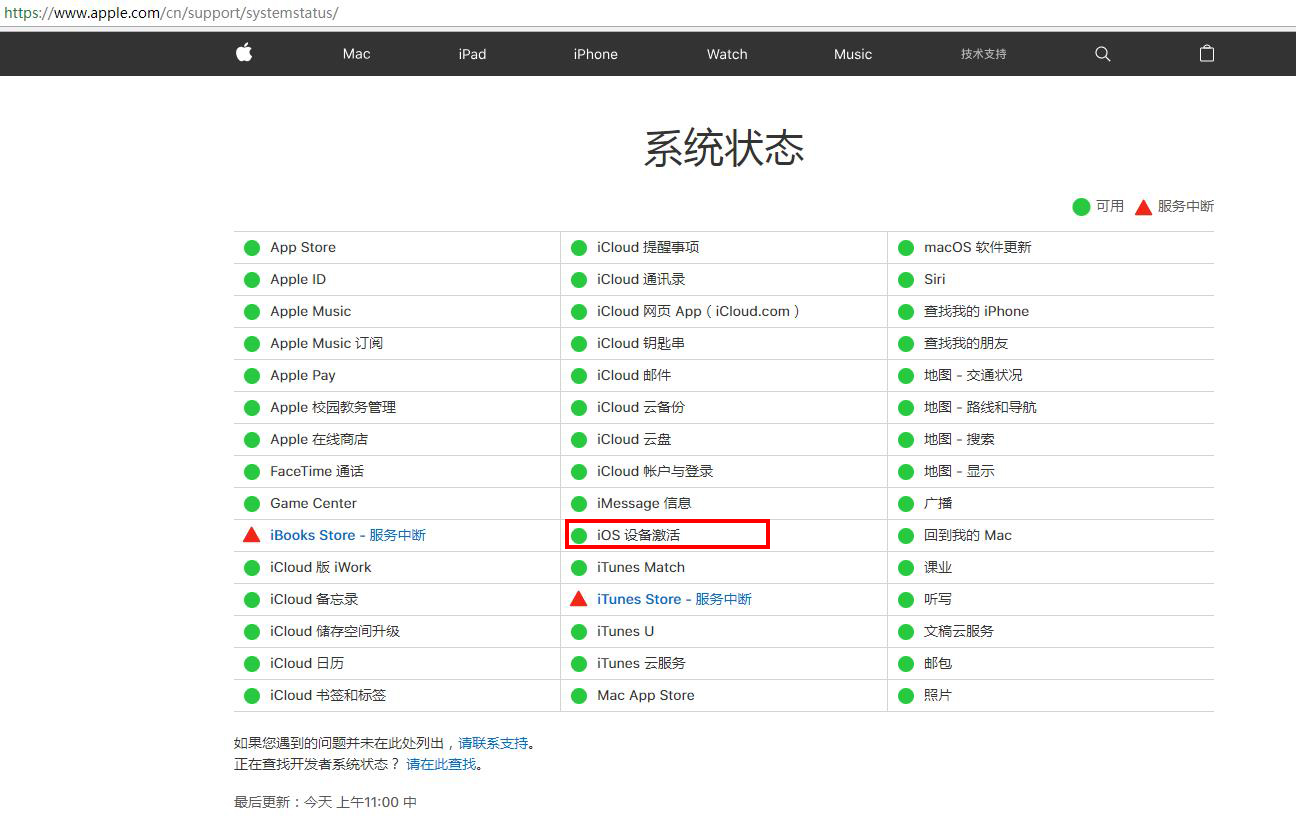
Task: Click the green dot next to Siri
Action: (x=906, y=279)
